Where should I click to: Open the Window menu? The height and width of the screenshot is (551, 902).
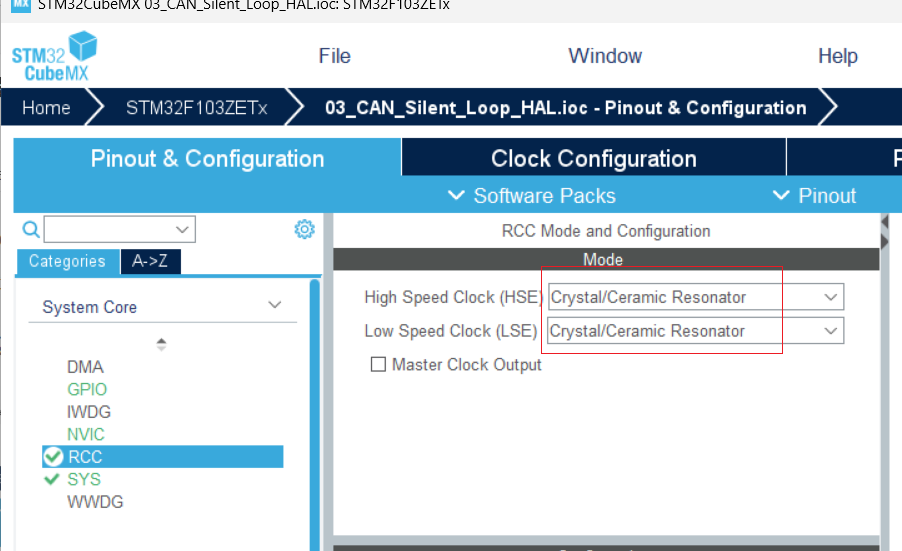pos(605,56)
